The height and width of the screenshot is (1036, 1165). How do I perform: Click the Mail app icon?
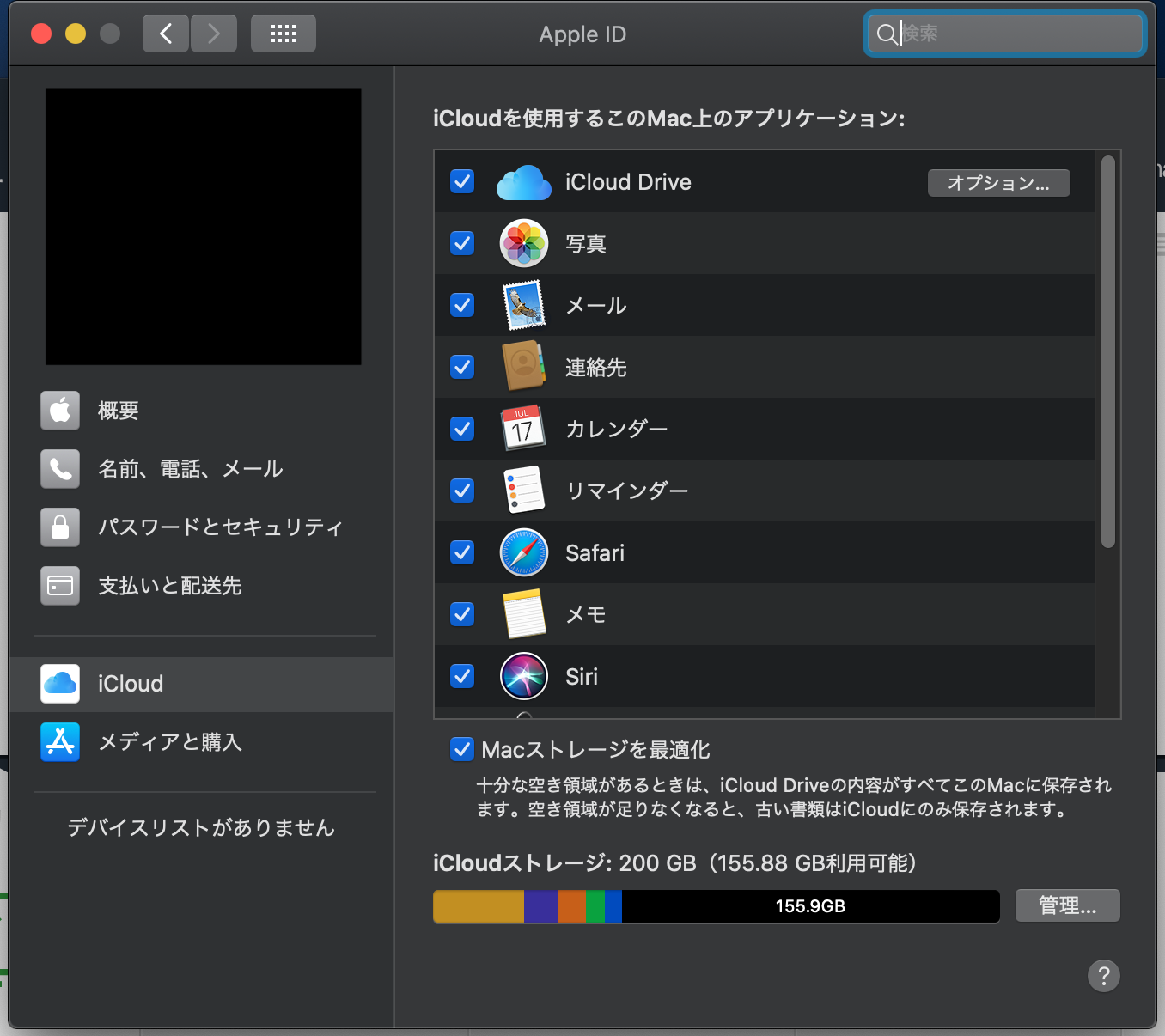pos(523,305)
